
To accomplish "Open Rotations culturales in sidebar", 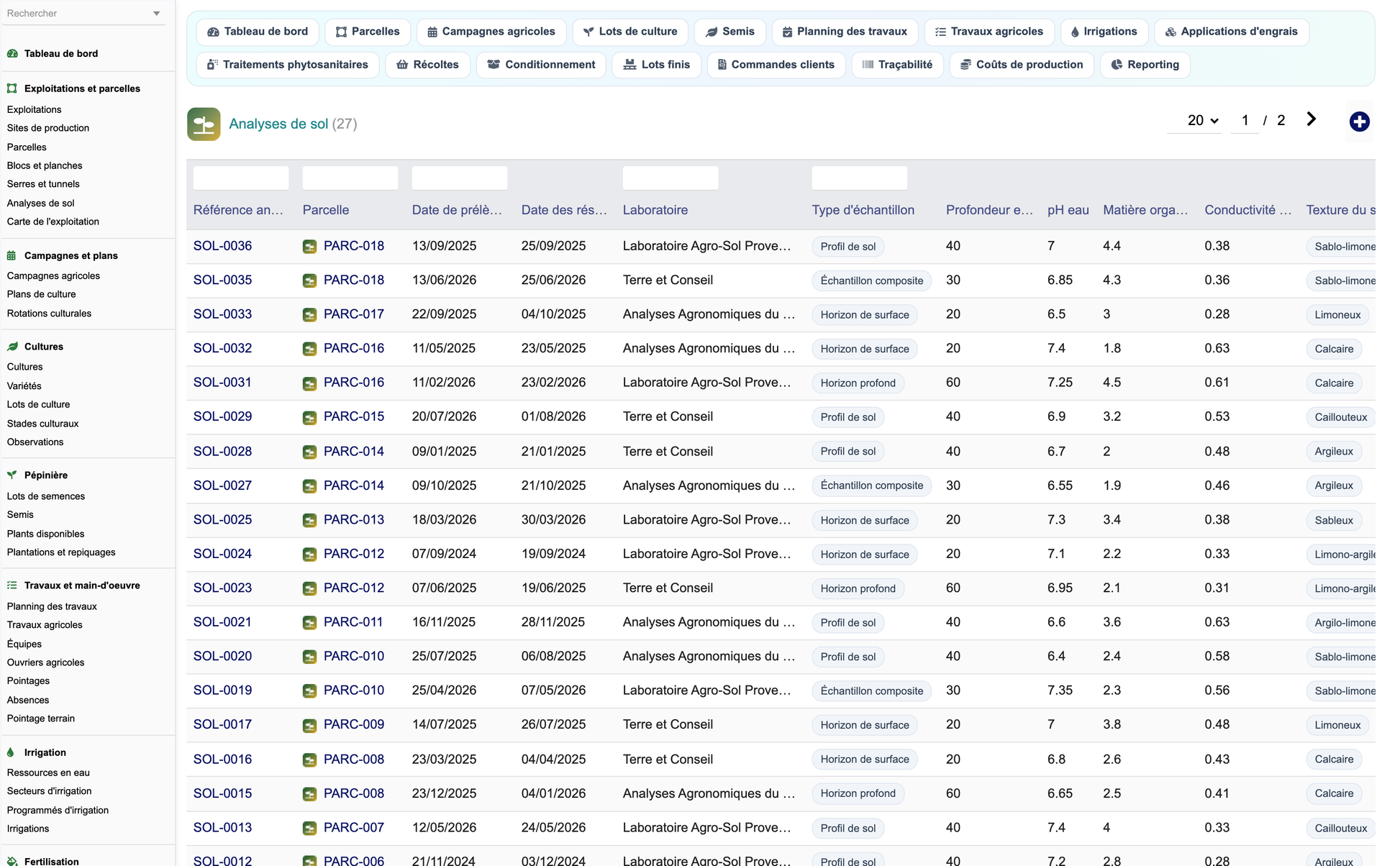I will [49, 314].
